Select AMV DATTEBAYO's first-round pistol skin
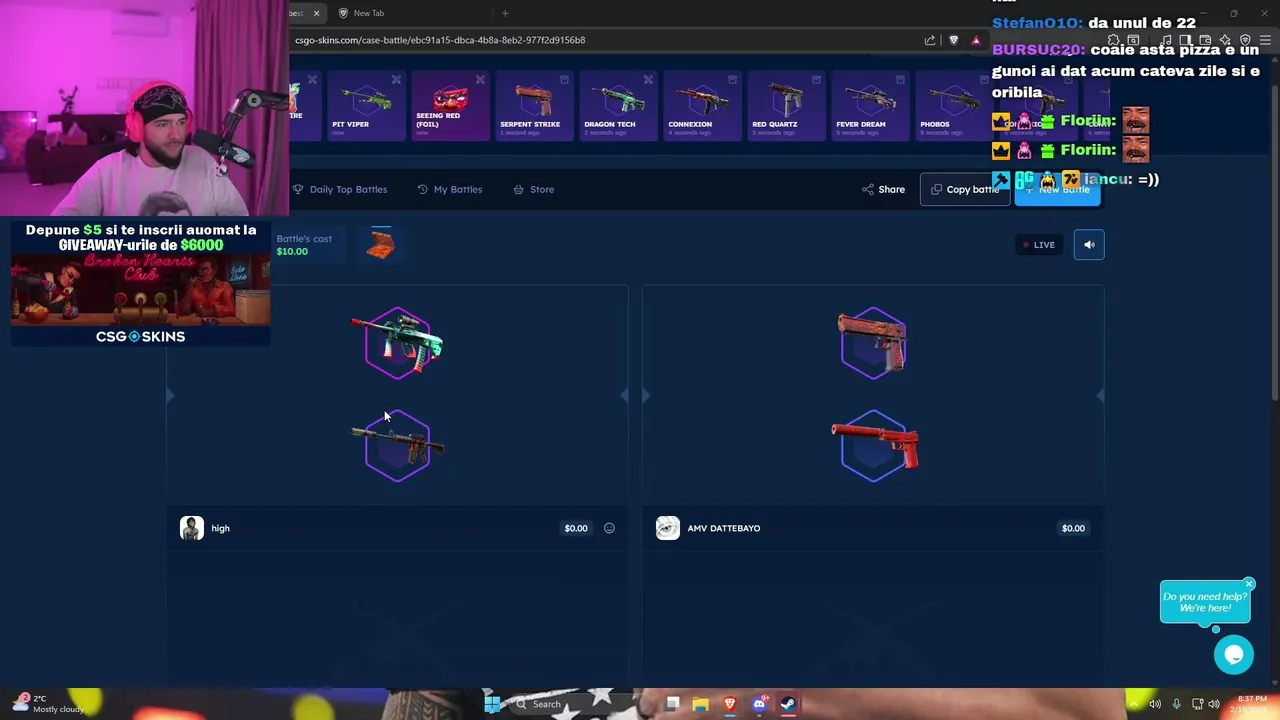Viewport: 1280px width, 720px height. click(x=873, y=343)
